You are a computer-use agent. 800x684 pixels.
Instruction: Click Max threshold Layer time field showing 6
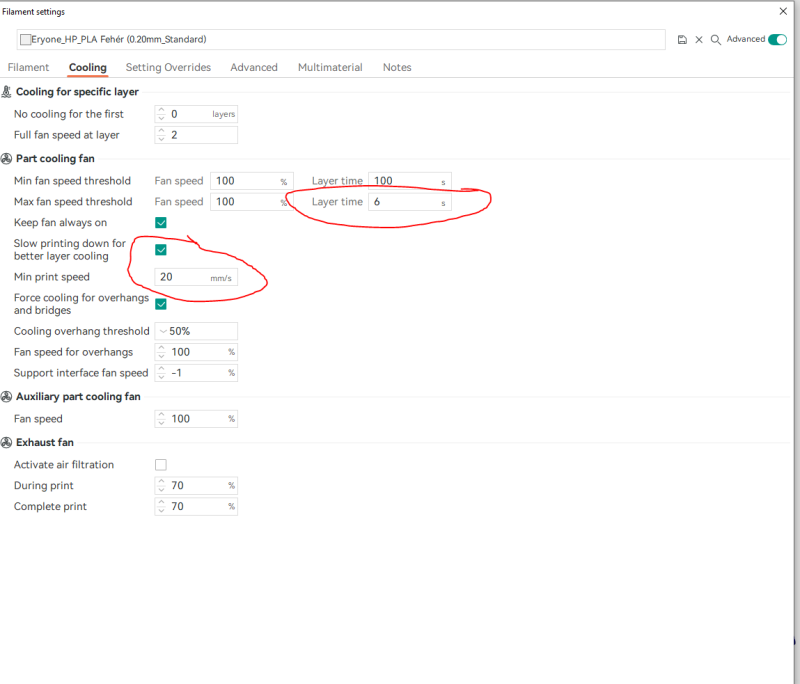[410, 201]
